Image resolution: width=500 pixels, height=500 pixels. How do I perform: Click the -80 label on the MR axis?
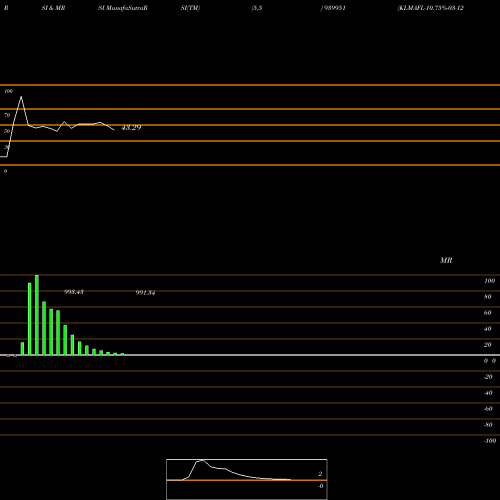(488, 425)
